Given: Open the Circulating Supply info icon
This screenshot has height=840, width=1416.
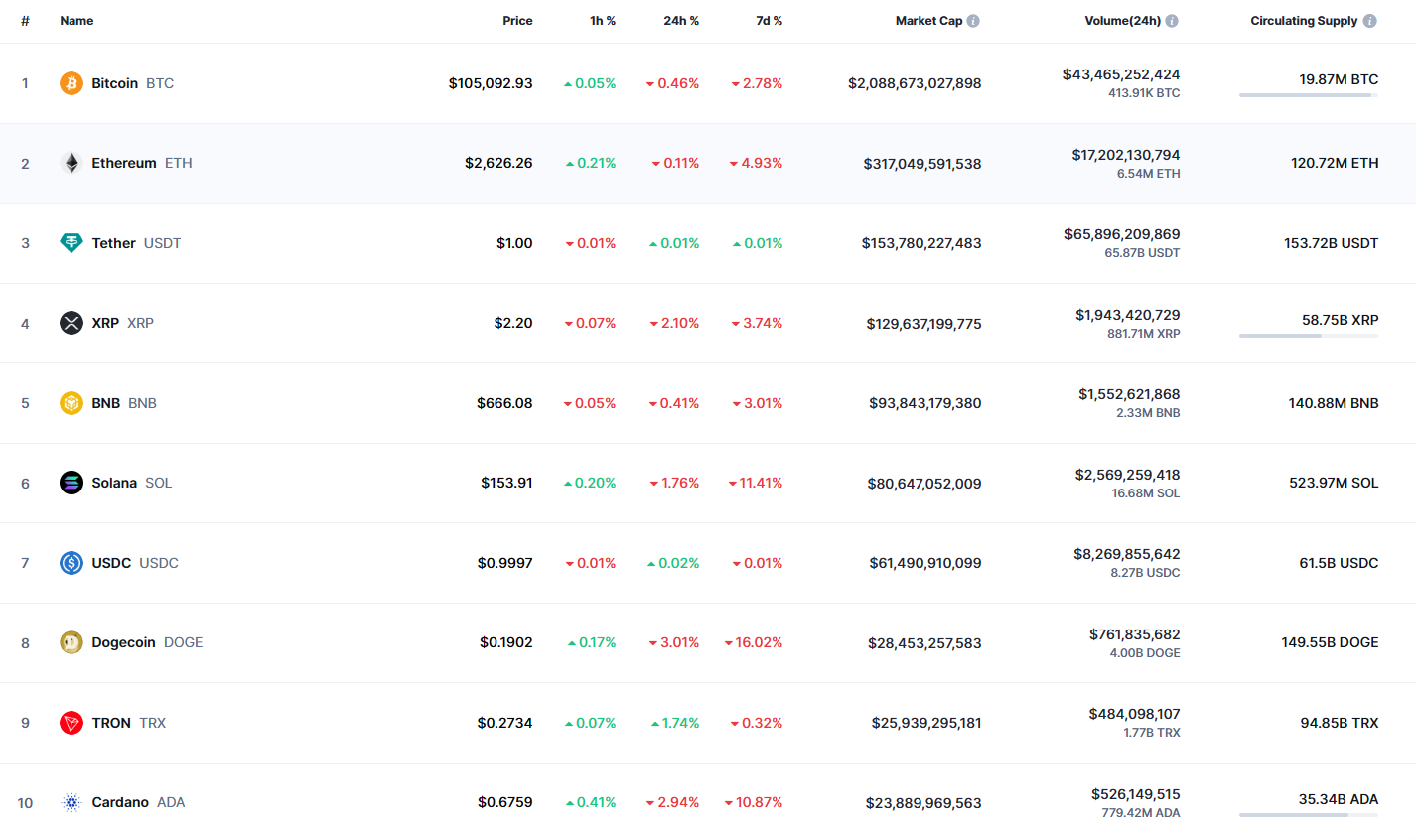Looking at the screenshot, I should [x=1370, y=21].
